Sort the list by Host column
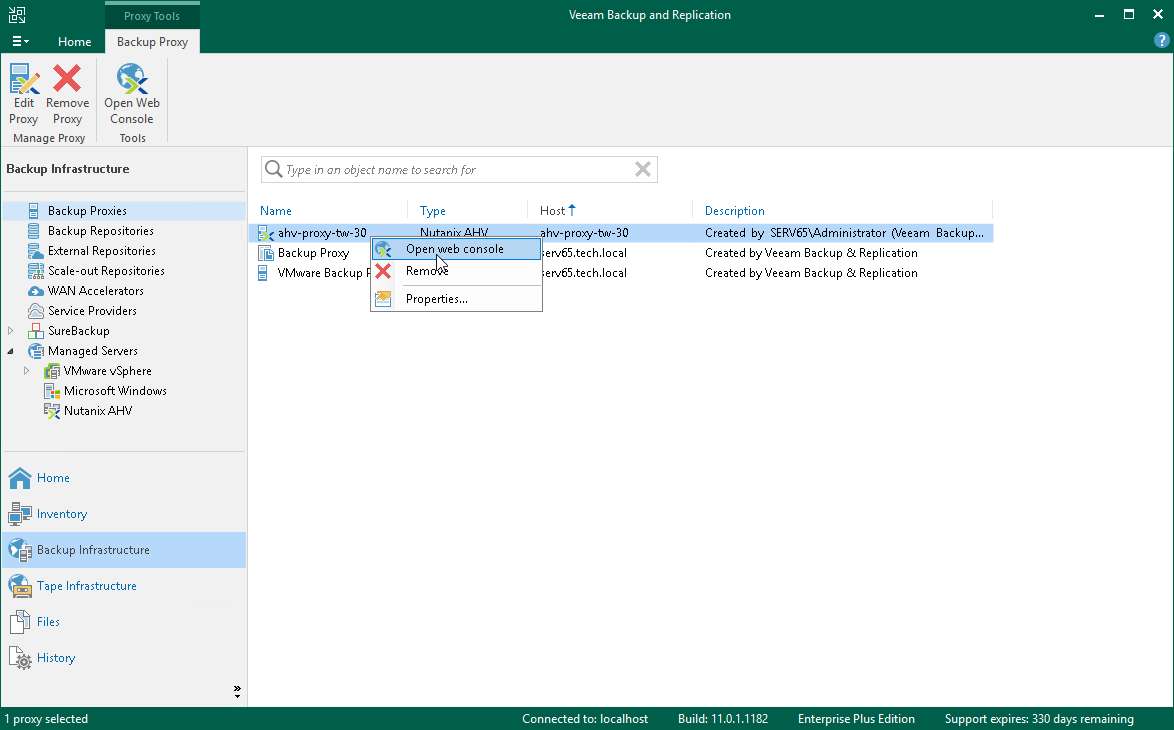This screenshot has width=1174, height=730. 553,211
